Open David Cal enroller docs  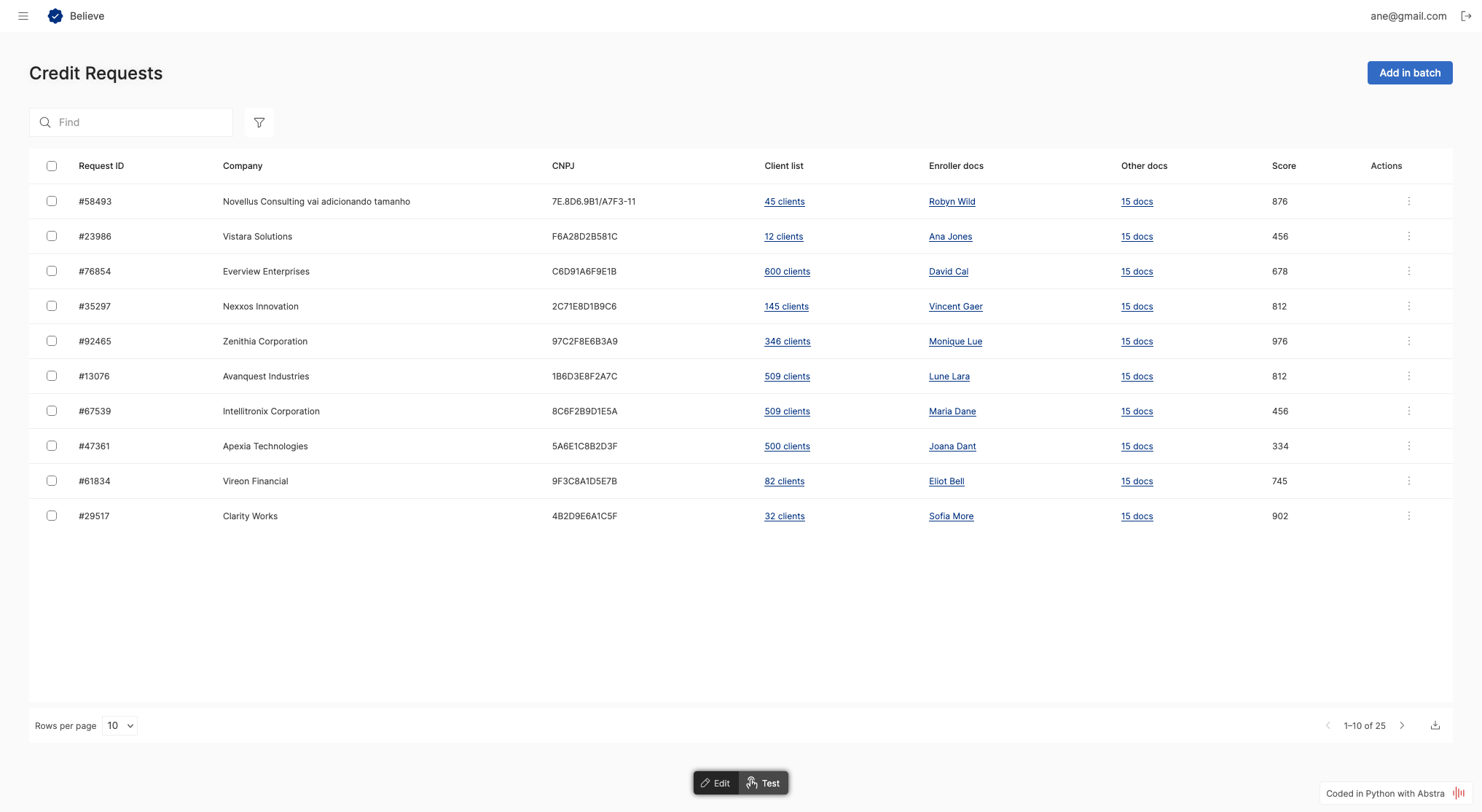pos(949,272)
